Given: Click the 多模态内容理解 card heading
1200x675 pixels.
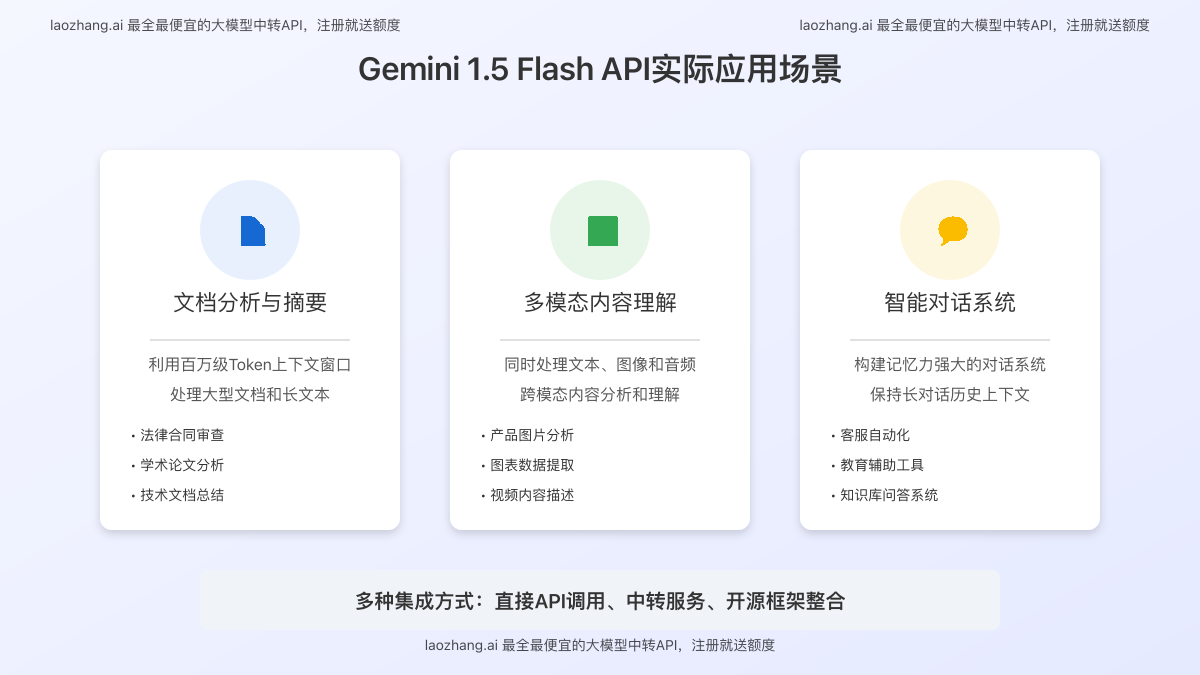Looking at the screenshot, I should click(600, 303).
